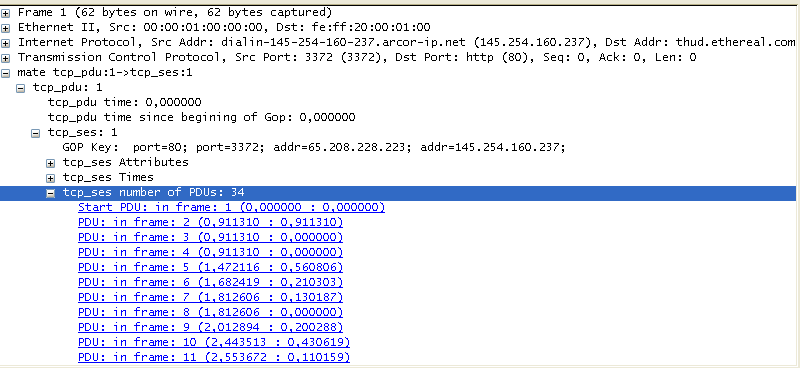Expand tcp_ses Times
Viewport: 800px width, 368px height.
51,178
